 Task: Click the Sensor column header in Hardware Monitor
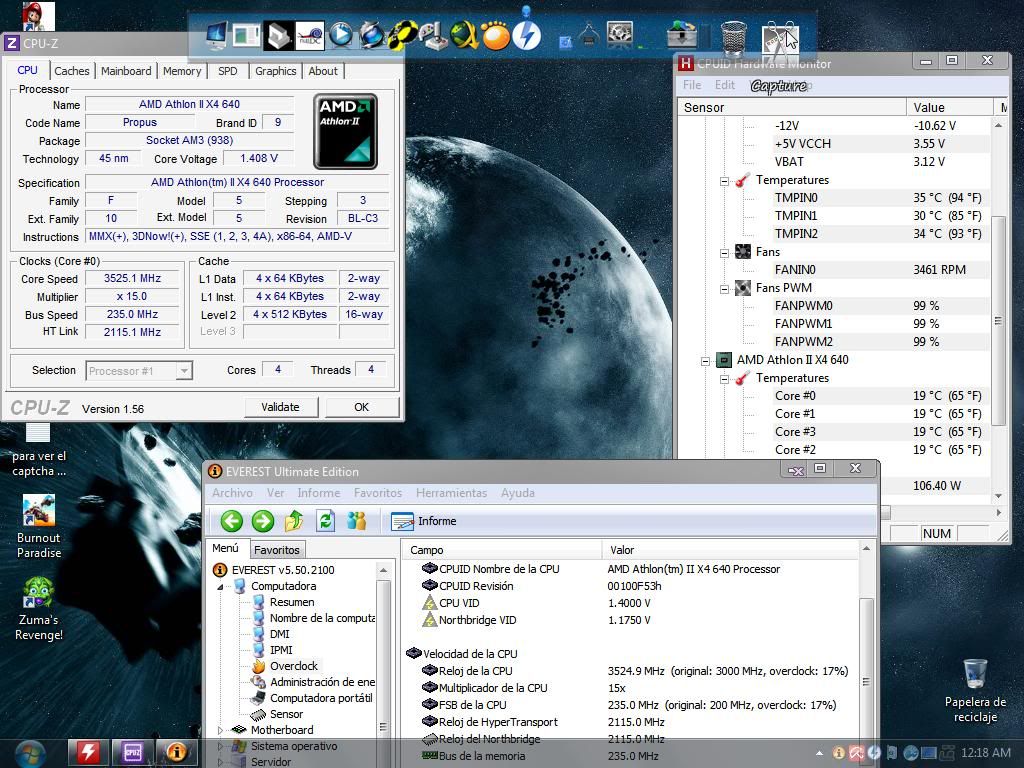[x=792, y=108]
